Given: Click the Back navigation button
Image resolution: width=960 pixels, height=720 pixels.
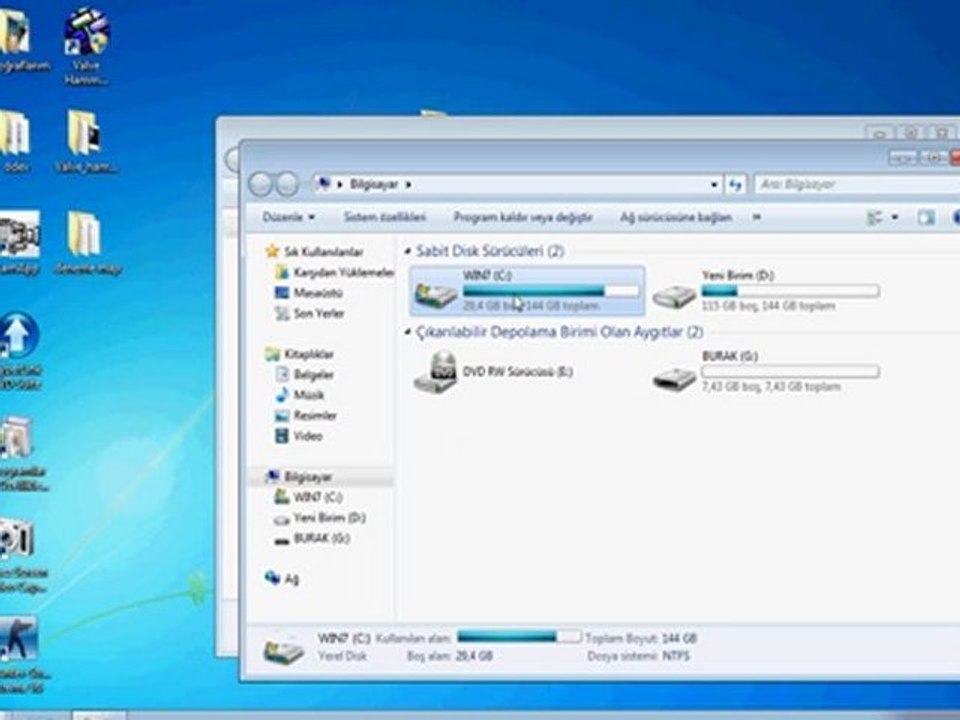Looking at the screenshot, I should [260, 184].
